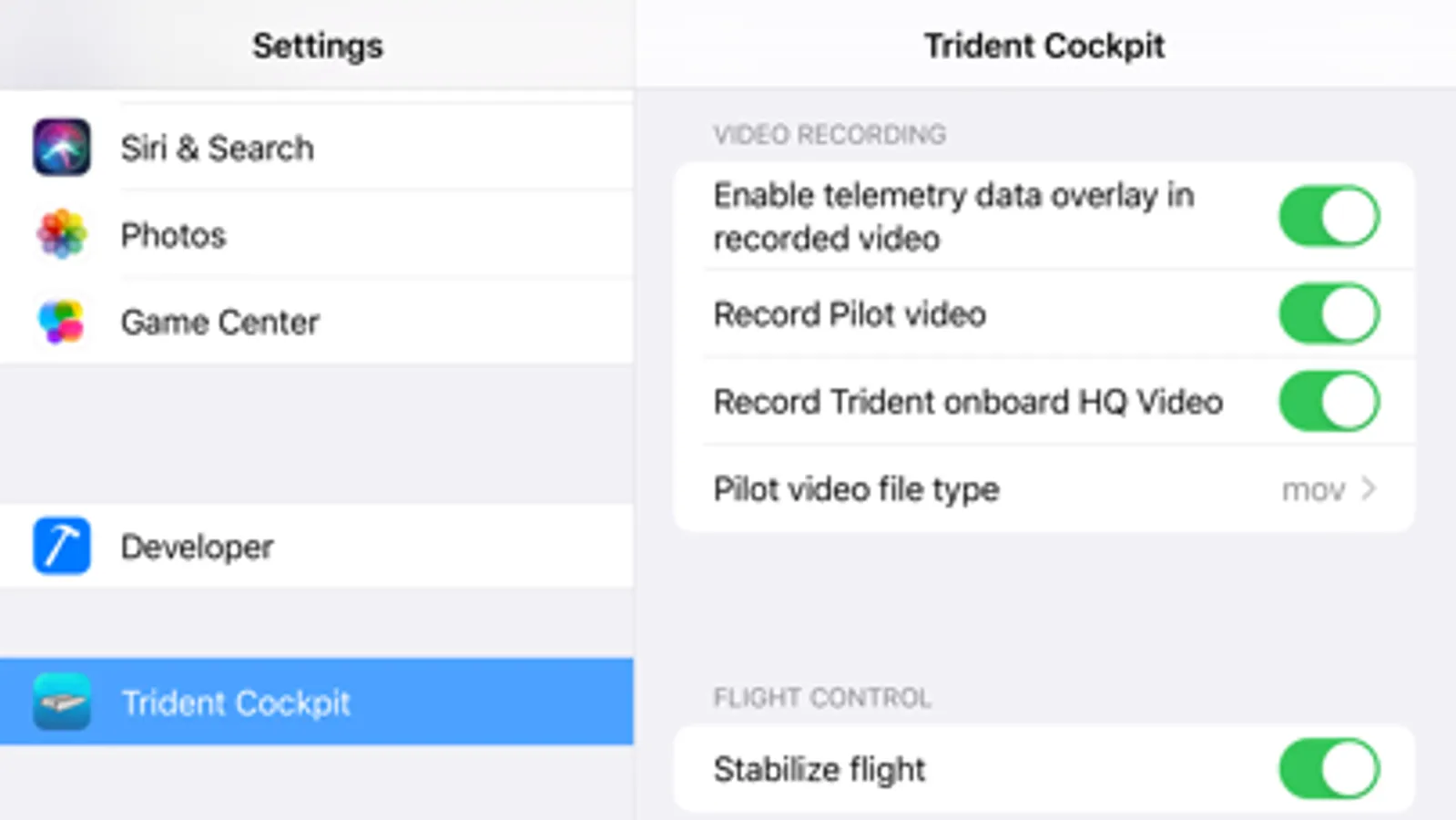Toggle Record Trident onboard HQ Video
This screenshot has height=820, width=1456.
point(1329,401)
